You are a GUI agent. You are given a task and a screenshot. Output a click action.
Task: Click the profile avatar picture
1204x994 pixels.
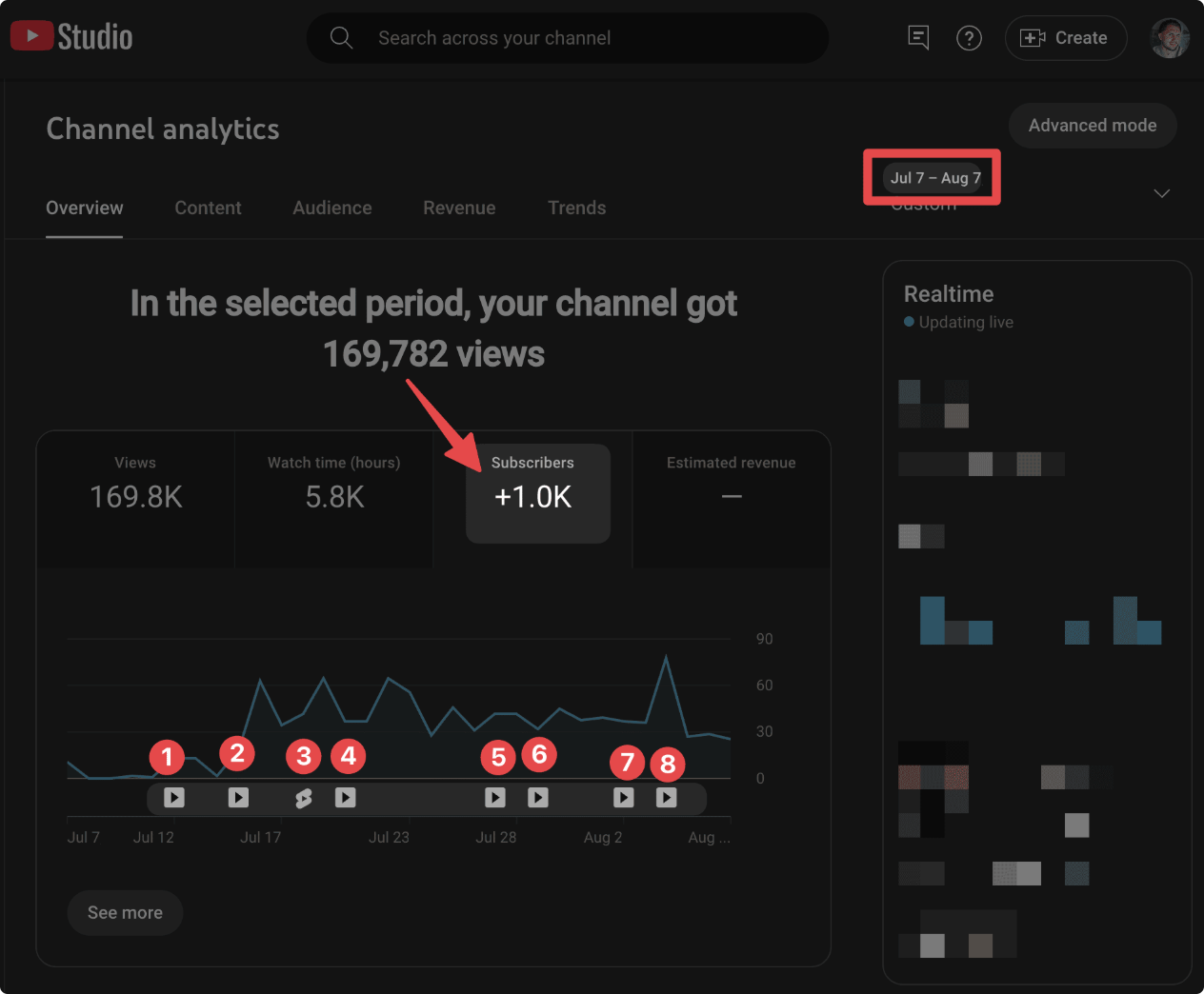pos(1170,38)
